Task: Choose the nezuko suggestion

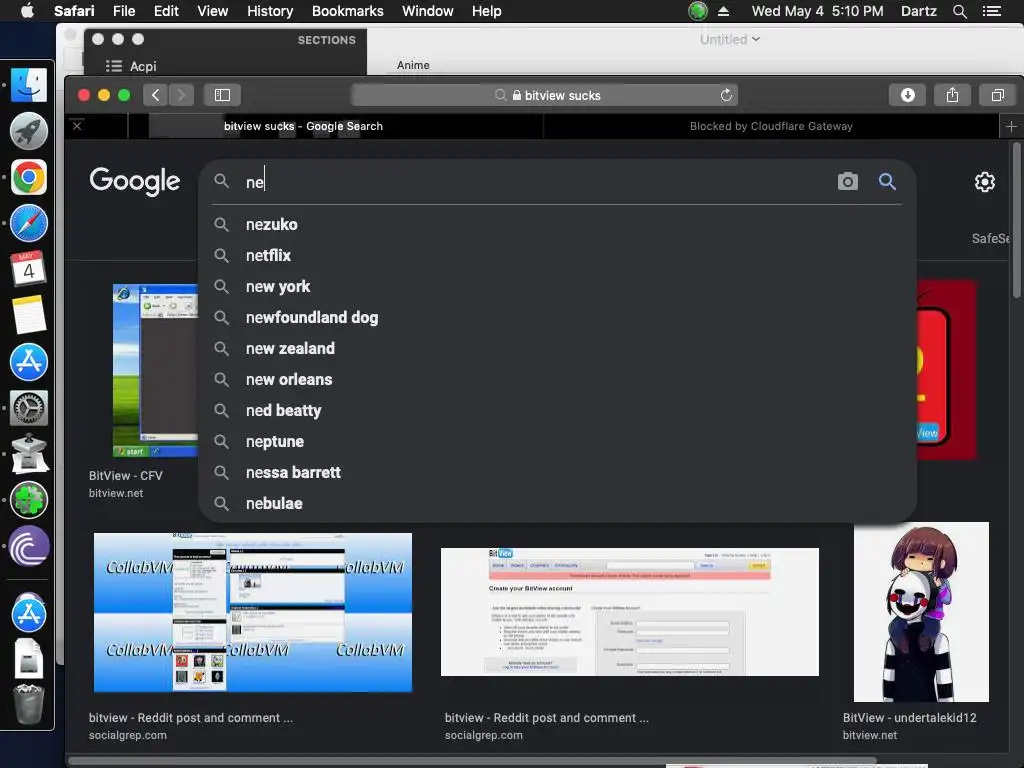Action: point(557,224)
